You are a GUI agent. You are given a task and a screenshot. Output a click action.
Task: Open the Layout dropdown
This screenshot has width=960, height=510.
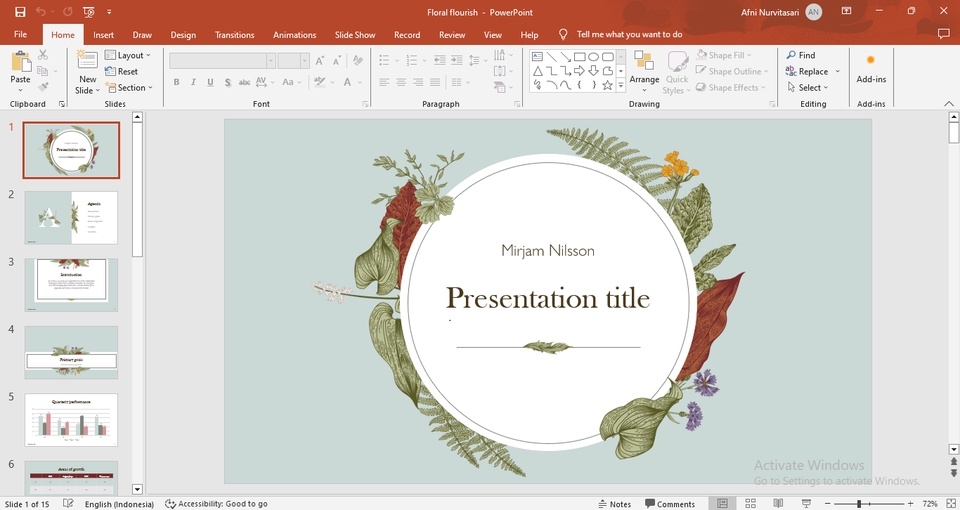(128, 55)
